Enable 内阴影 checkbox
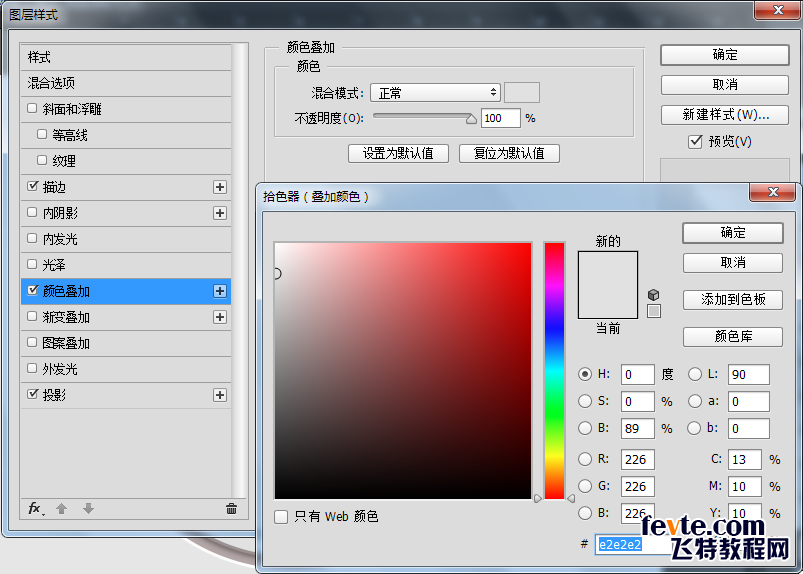This screenshot has height=574, width=803. click(32, 212)
